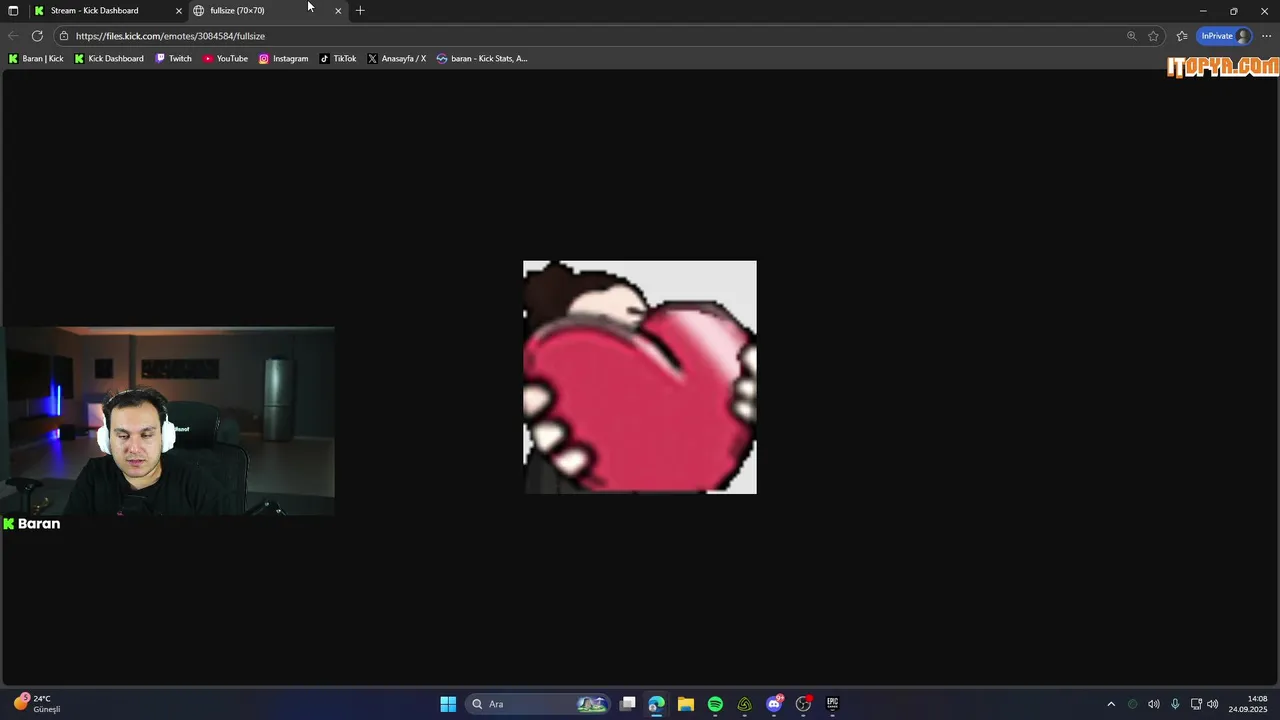
Task: Open the baran - Kick Stats bookmark
Action: (482, 59)
